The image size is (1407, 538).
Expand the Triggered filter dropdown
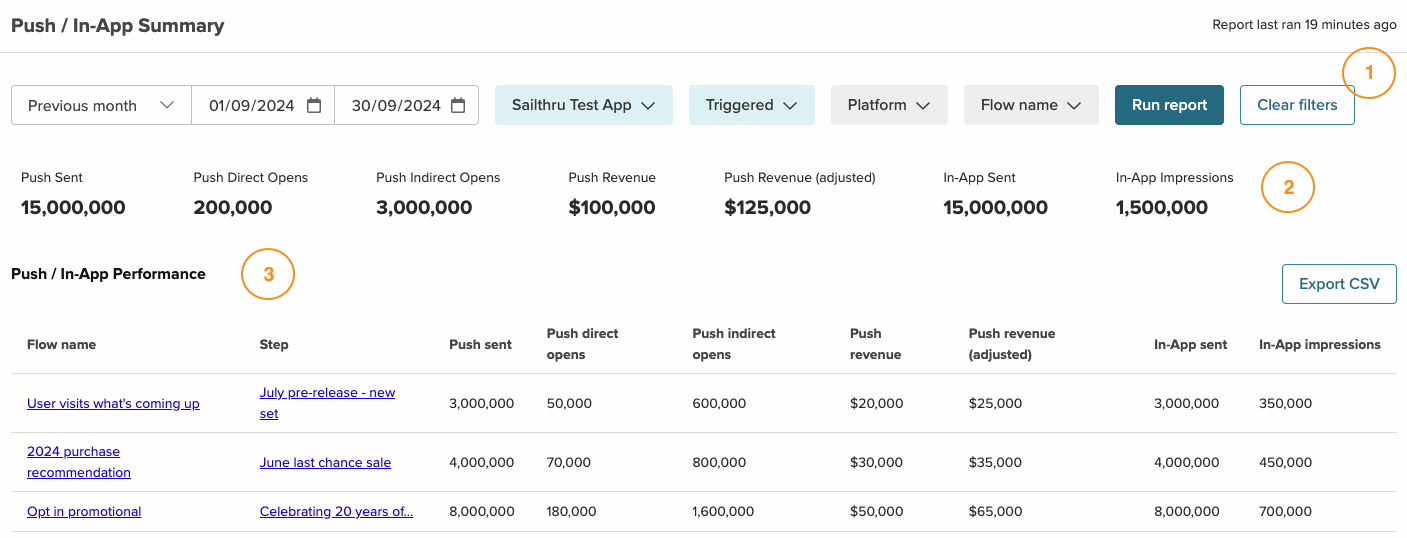coord(751,105)
